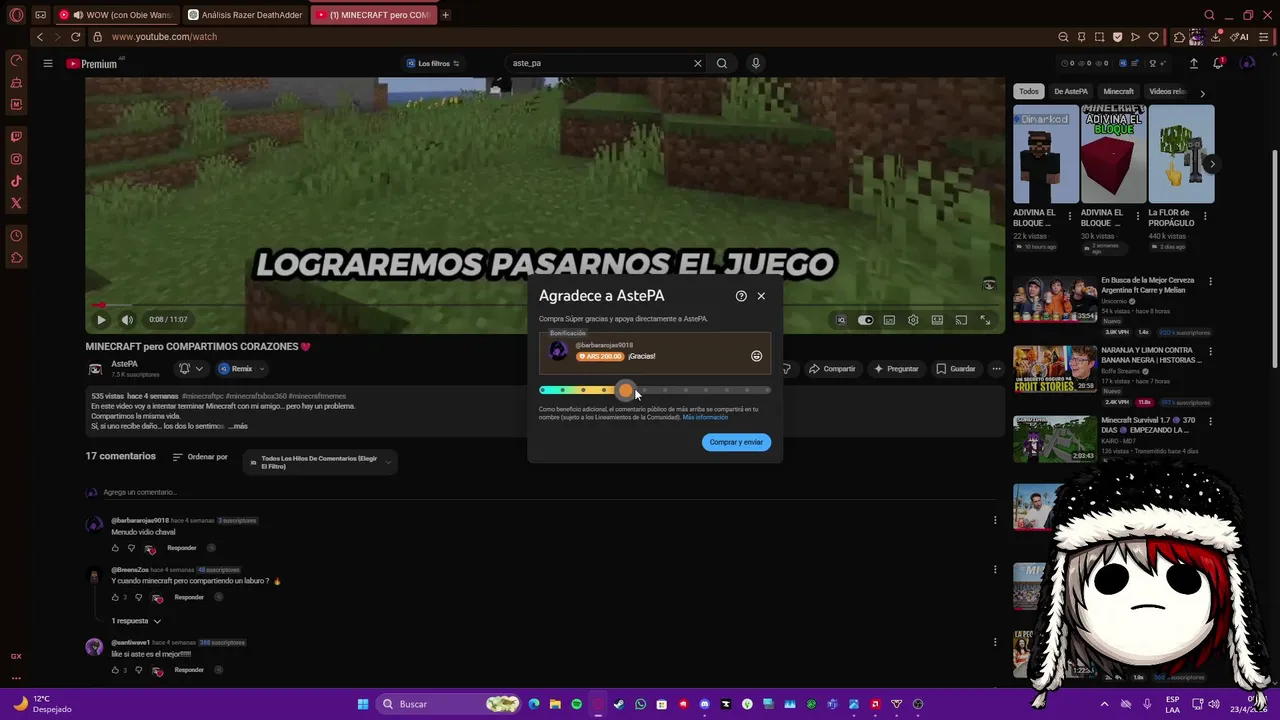Close the Agradece a AstePA dialog
Screen dimensions: 1280x720
coord(761,296)
